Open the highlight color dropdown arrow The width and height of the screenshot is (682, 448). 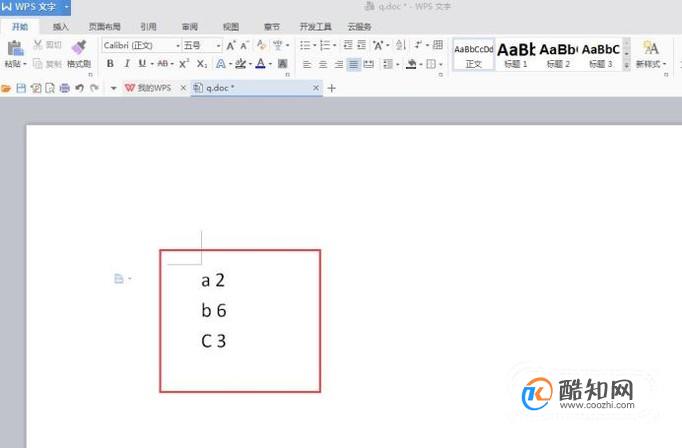pyautogui.click(x=250, y=64)
